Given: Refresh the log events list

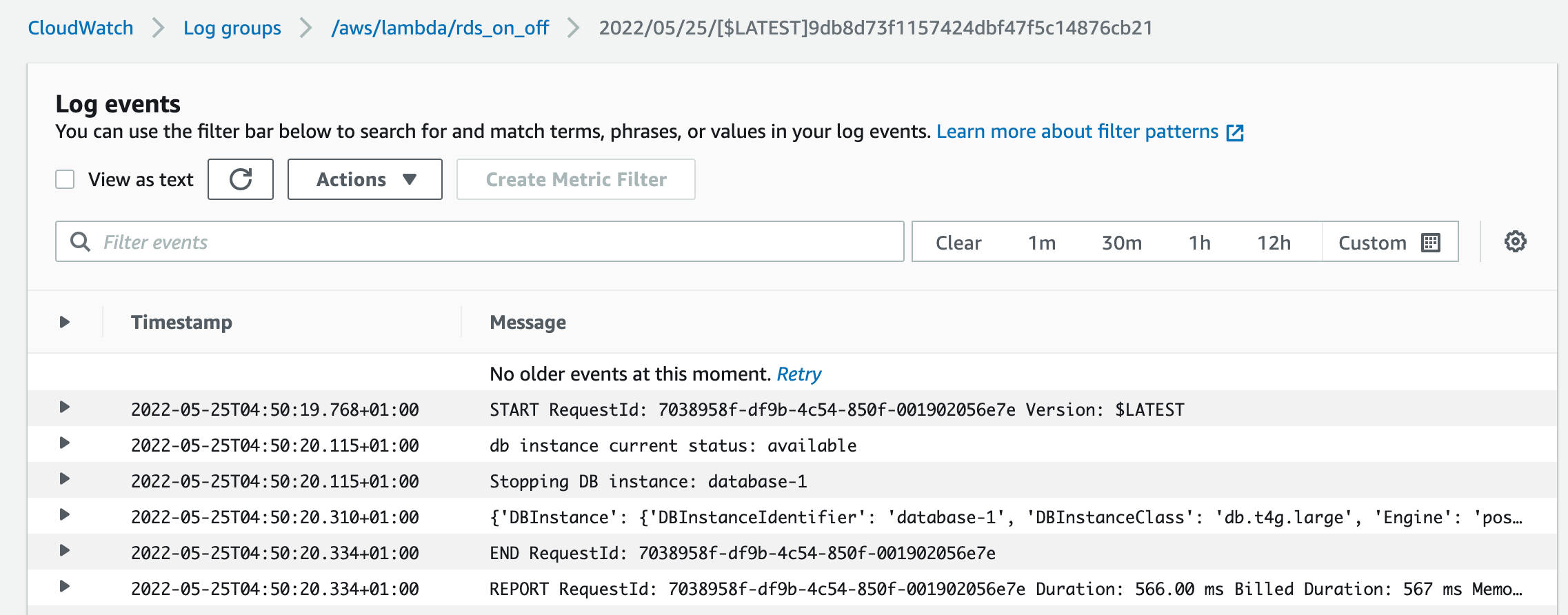Looking at the screenshot, I should [x=240, y=179].
